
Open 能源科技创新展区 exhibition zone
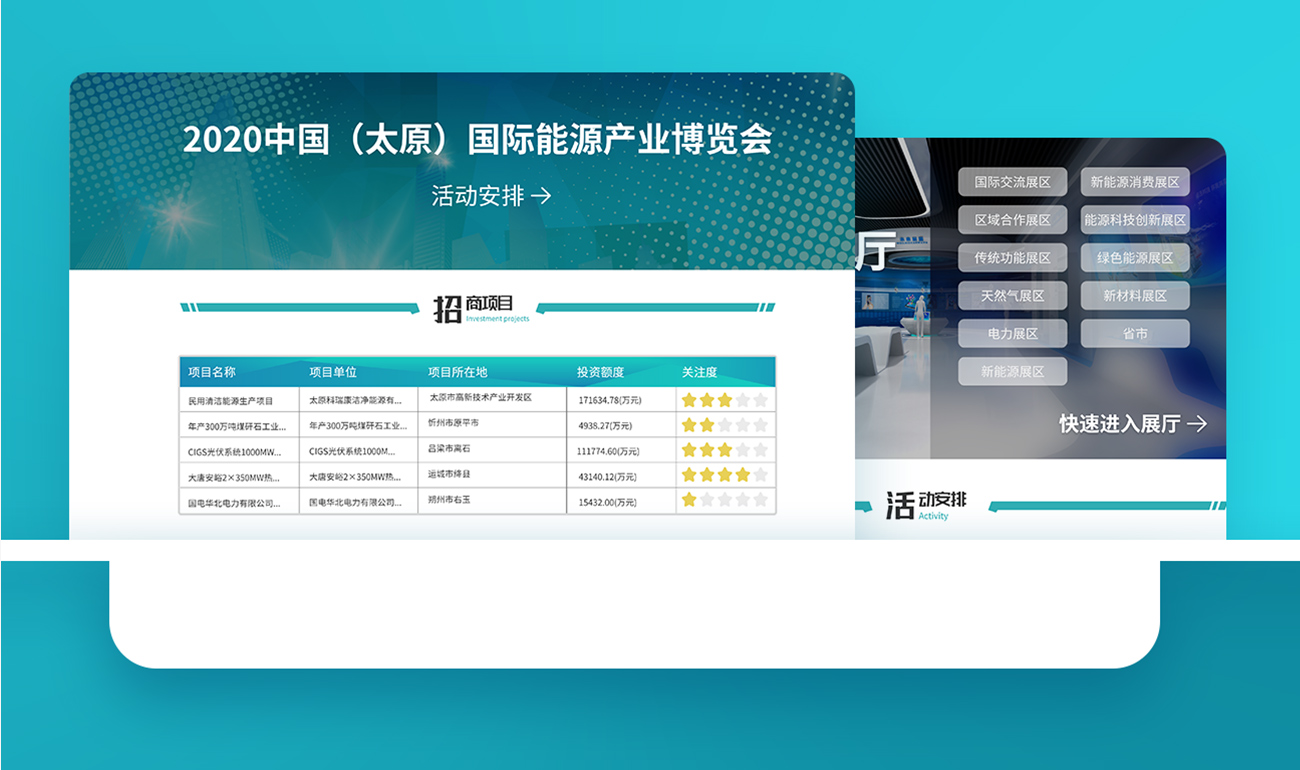click(x=1135, y=220)
